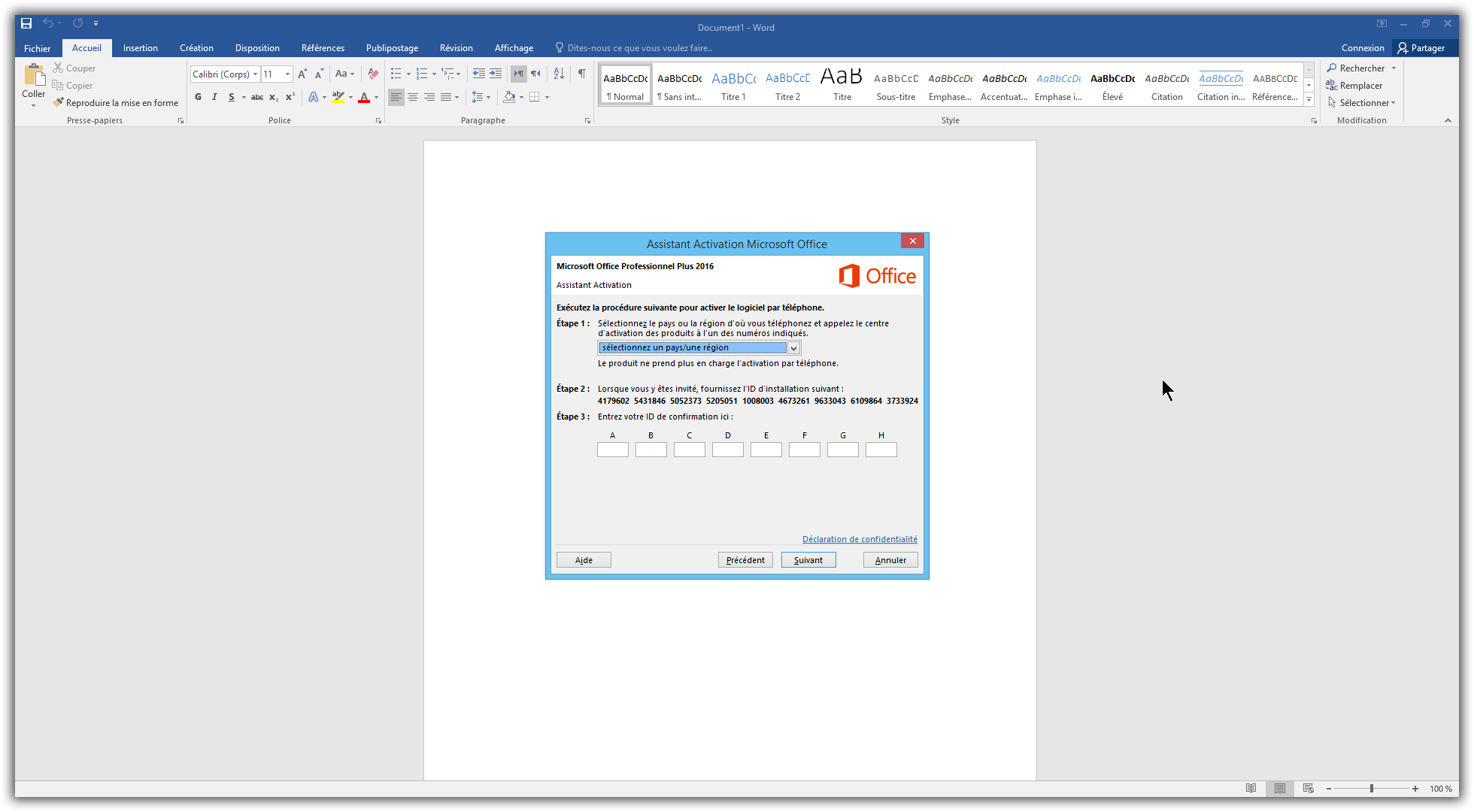Toggle superscript formatting

[x=290, y=97]
